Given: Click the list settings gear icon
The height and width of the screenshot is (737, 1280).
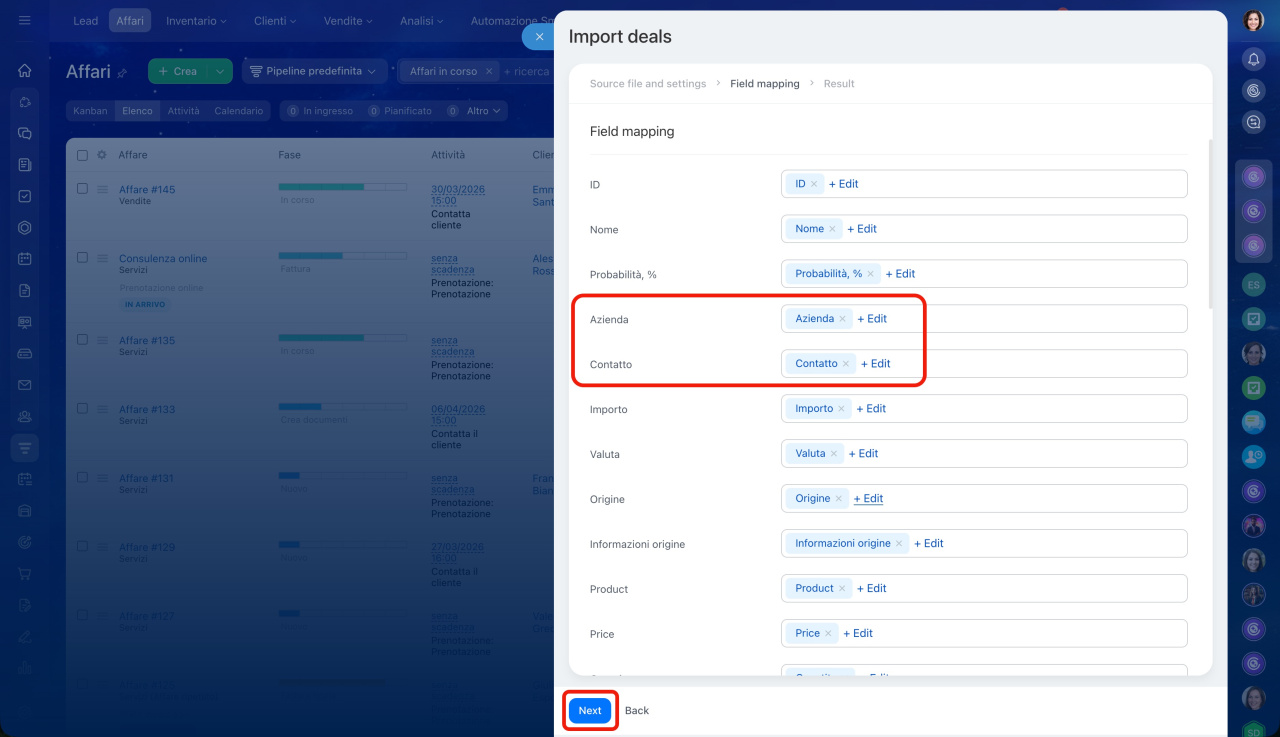Looking at the screenshot, I should [101, 155].
